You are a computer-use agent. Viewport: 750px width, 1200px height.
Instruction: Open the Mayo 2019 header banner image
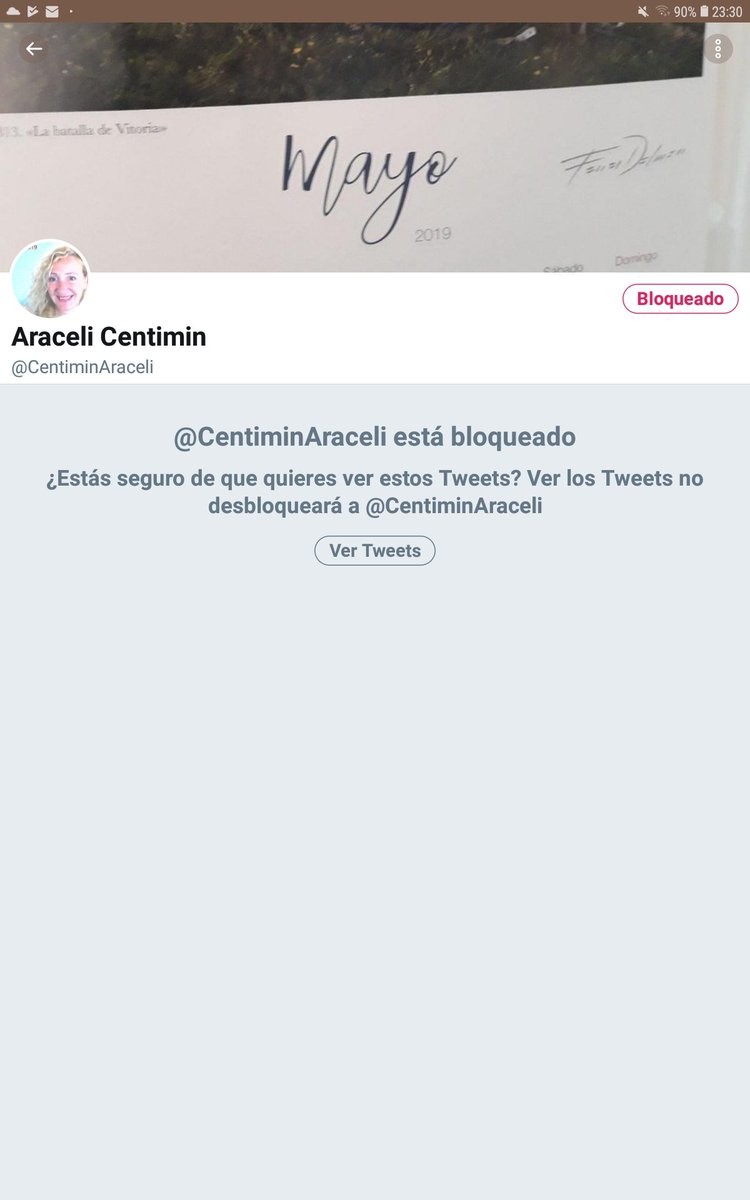[x=375, y=147]
